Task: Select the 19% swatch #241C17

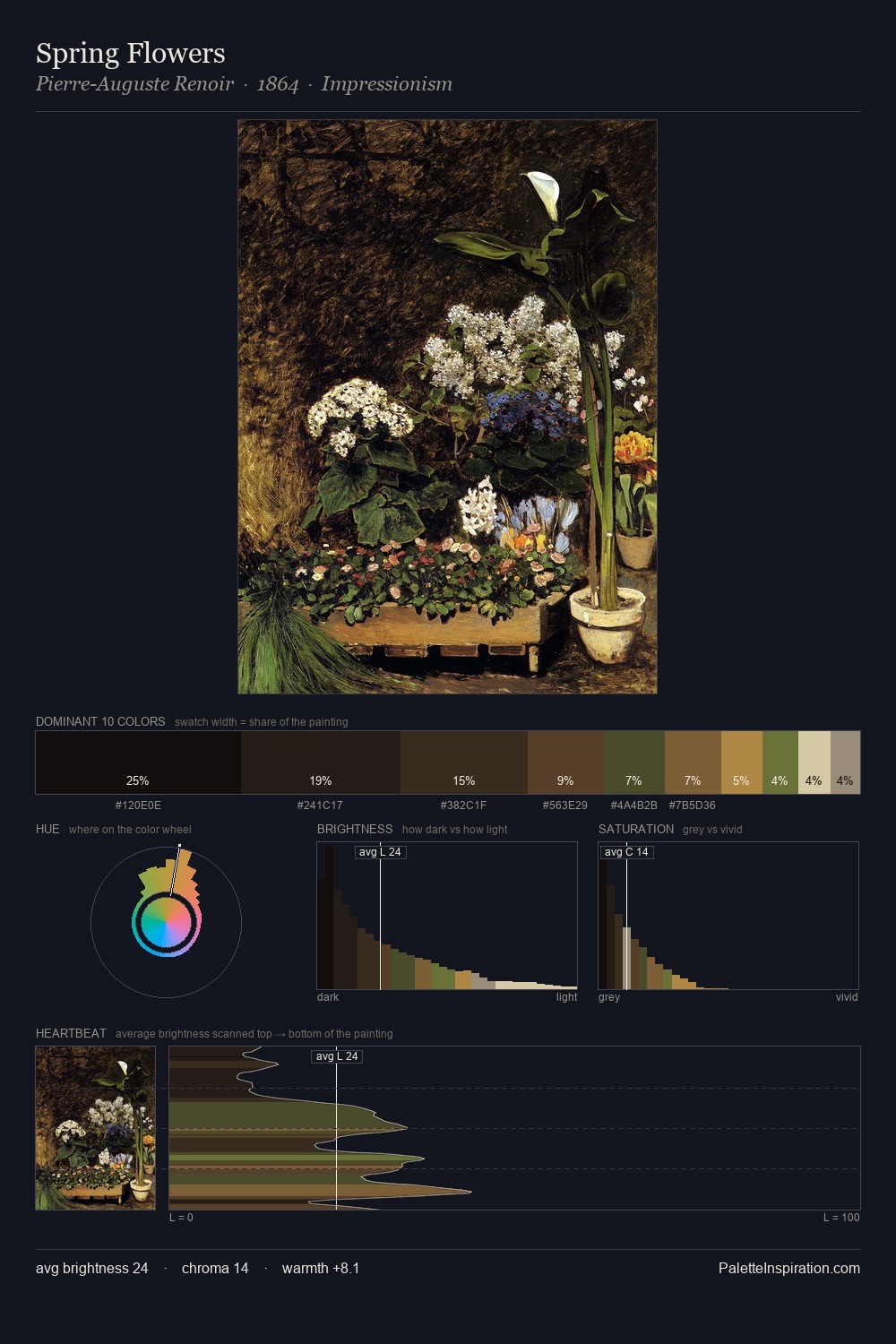Action: (321, 762)
